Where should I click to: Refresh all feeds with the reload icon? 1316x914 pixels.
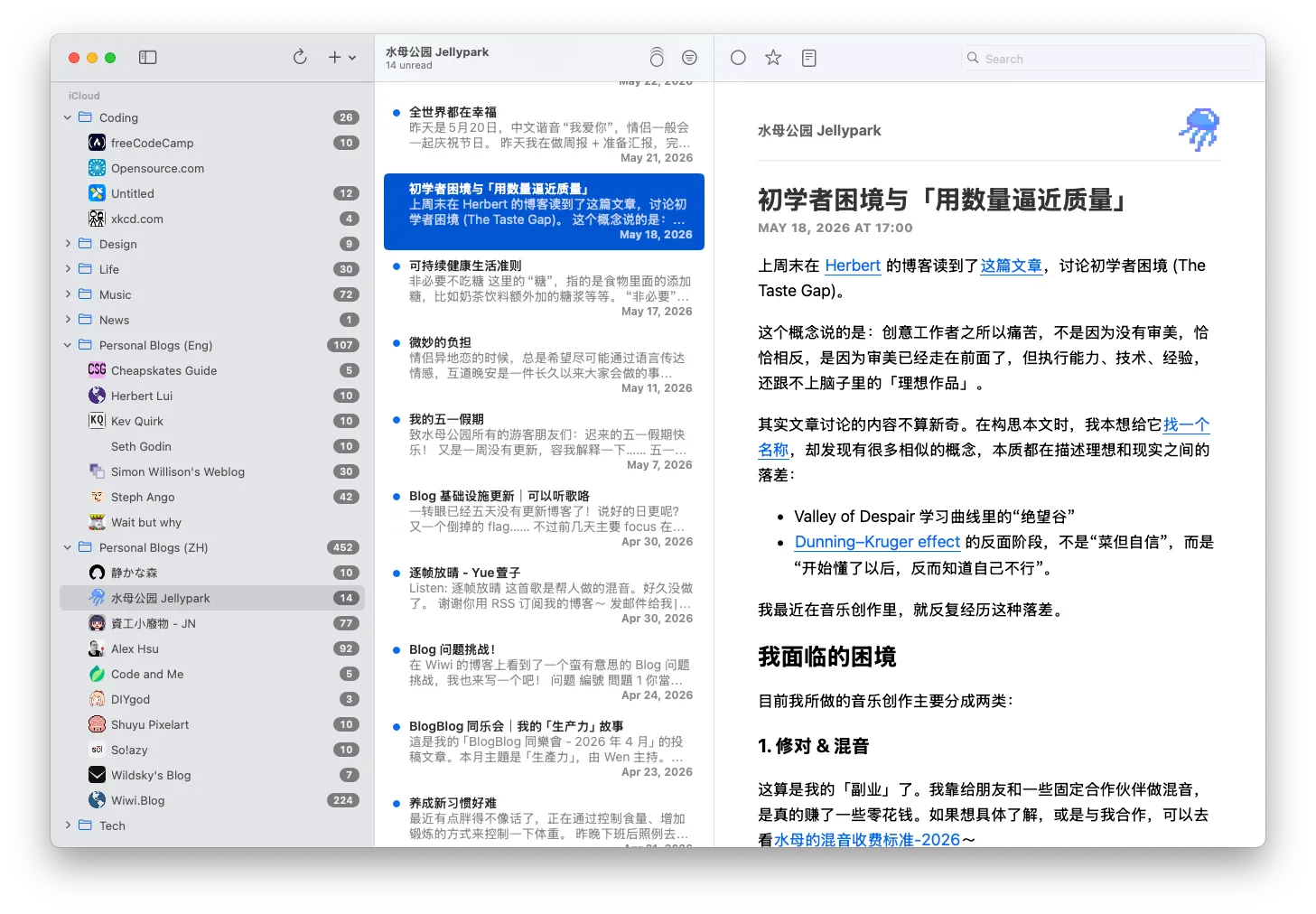click(x=300, y=57)
